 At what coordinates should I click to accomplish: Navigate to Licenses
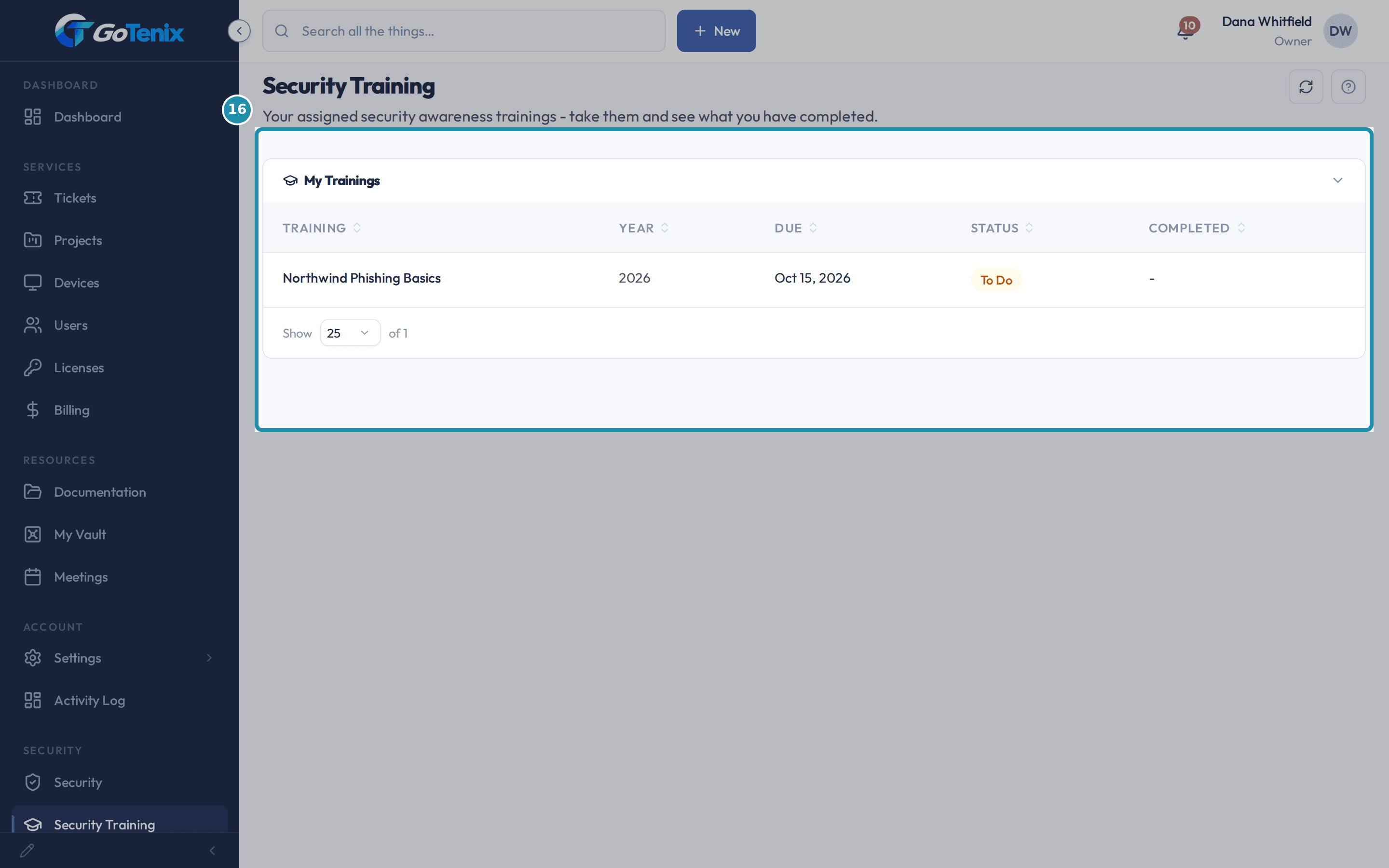coord(120,368)
